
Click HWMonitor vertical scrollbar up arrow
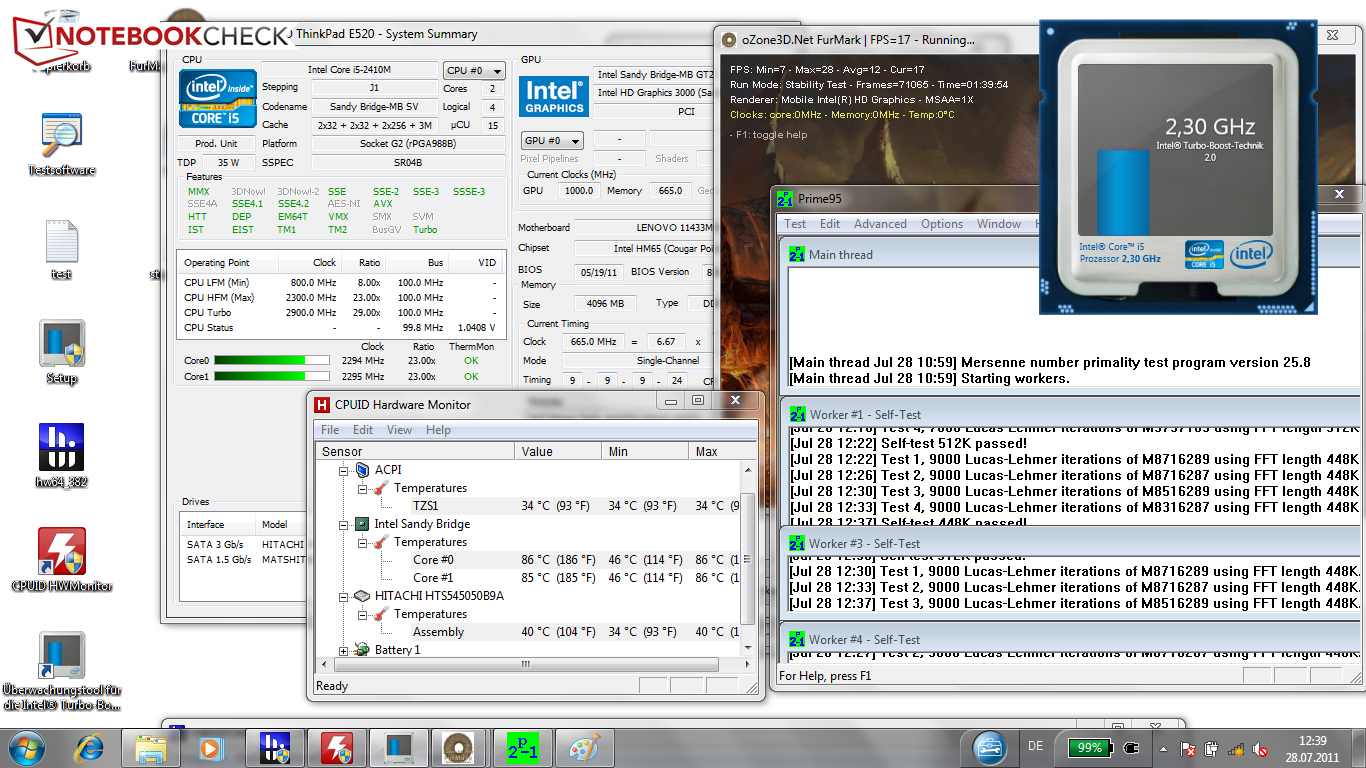[749, 470]
